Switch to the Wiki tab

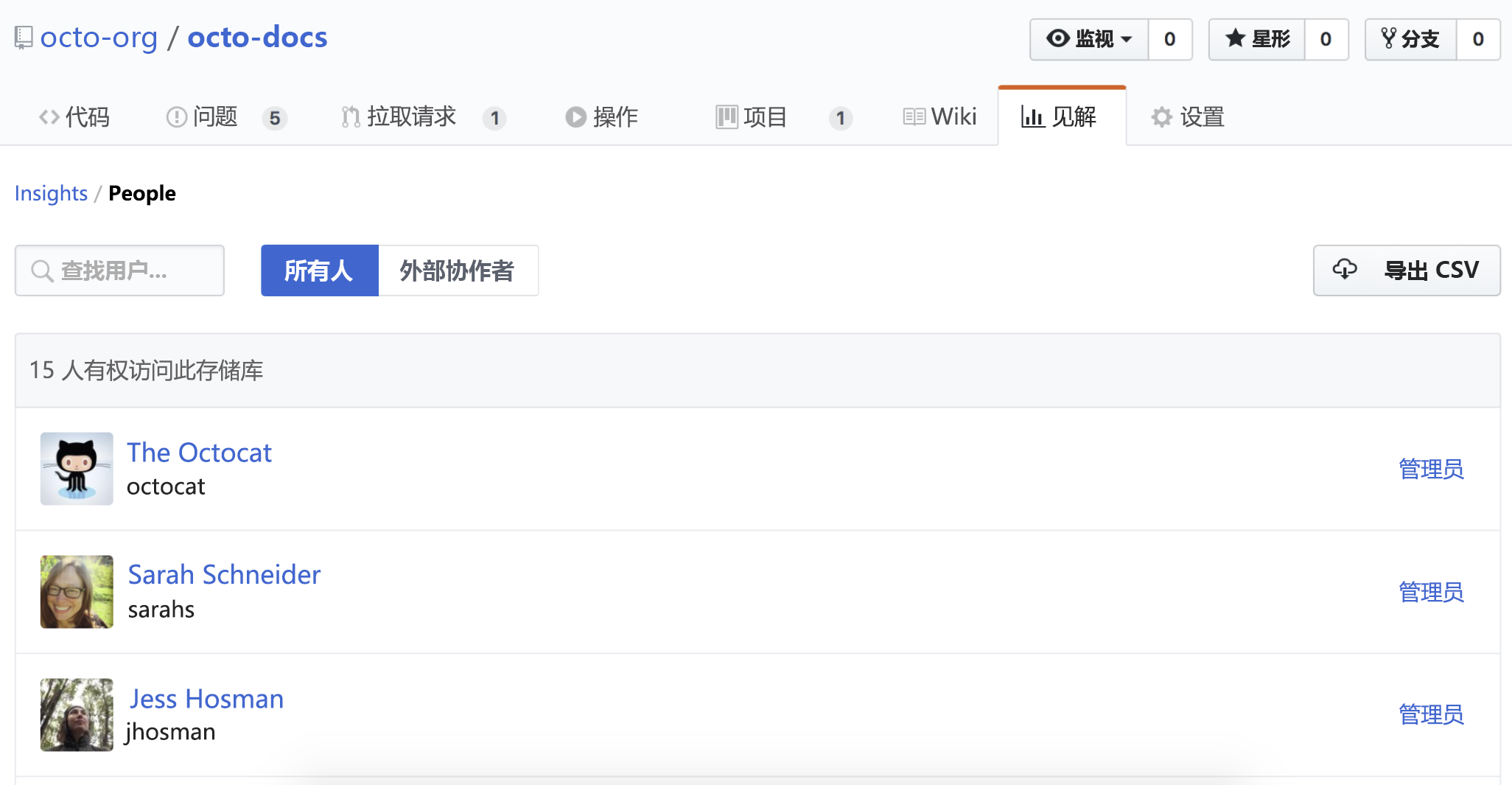[x=939, y=116]
